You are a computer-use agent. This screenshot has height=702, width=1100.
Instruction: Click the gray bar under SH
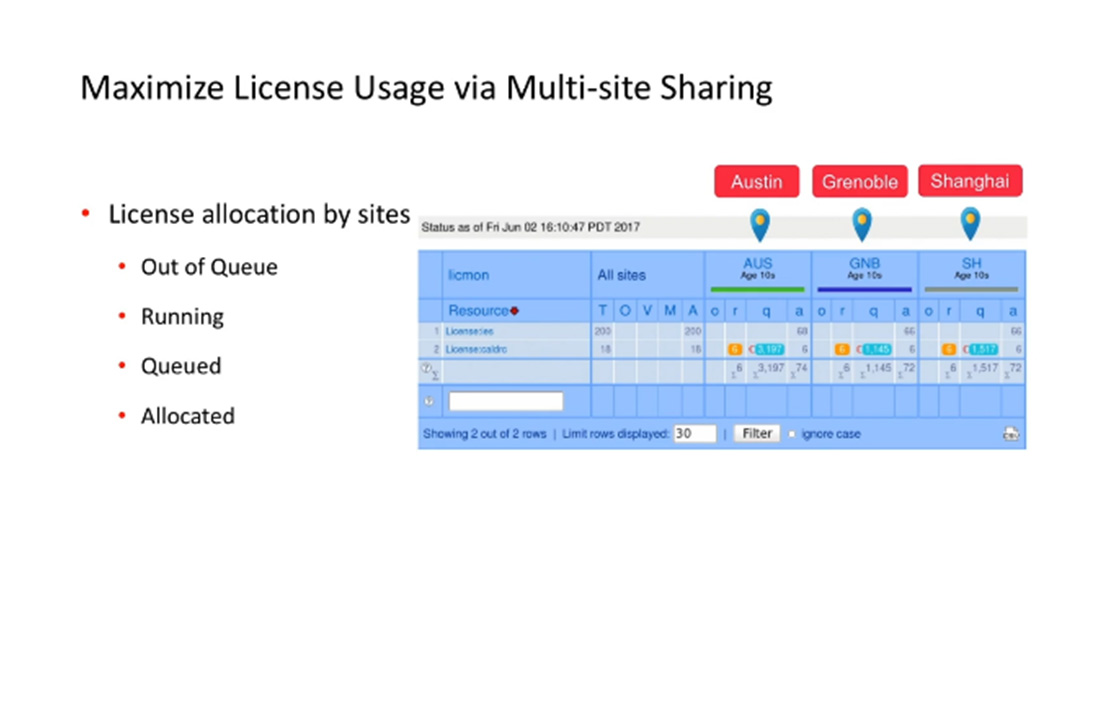[x=971, y=289]
